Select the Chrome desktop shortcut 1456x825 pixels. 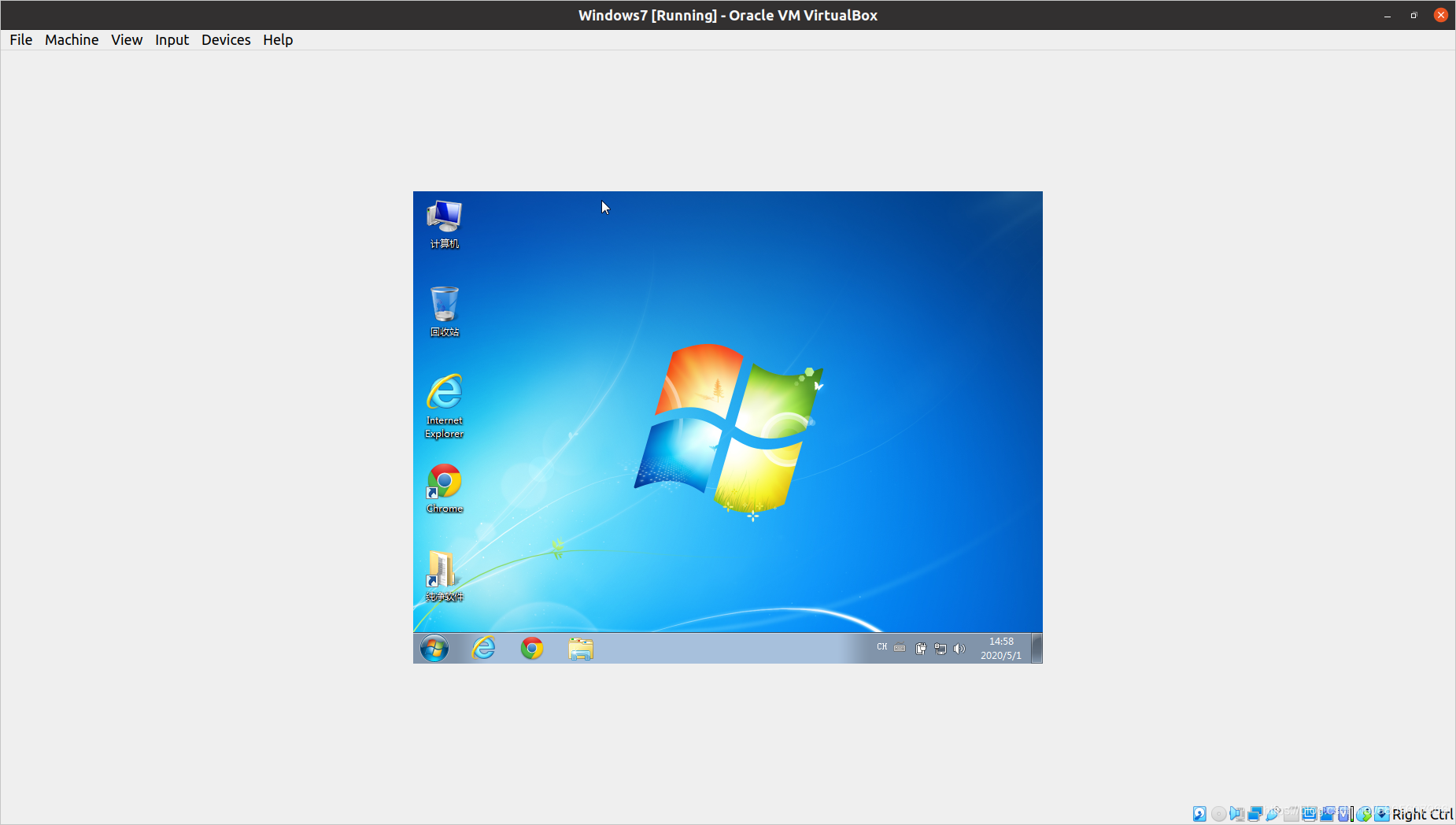coord(445,489)
